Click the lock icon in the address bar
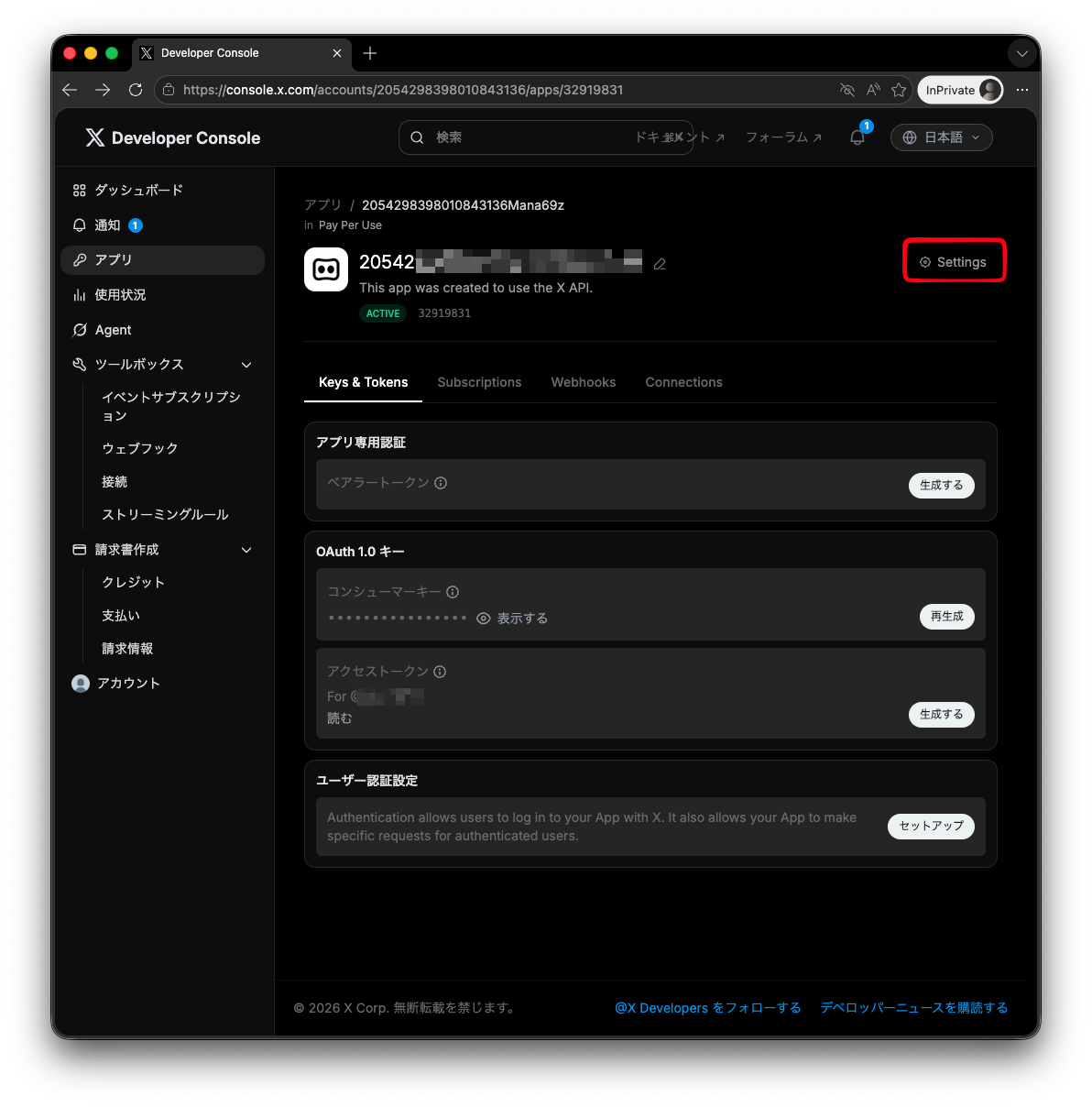 (x=169, y=90)
